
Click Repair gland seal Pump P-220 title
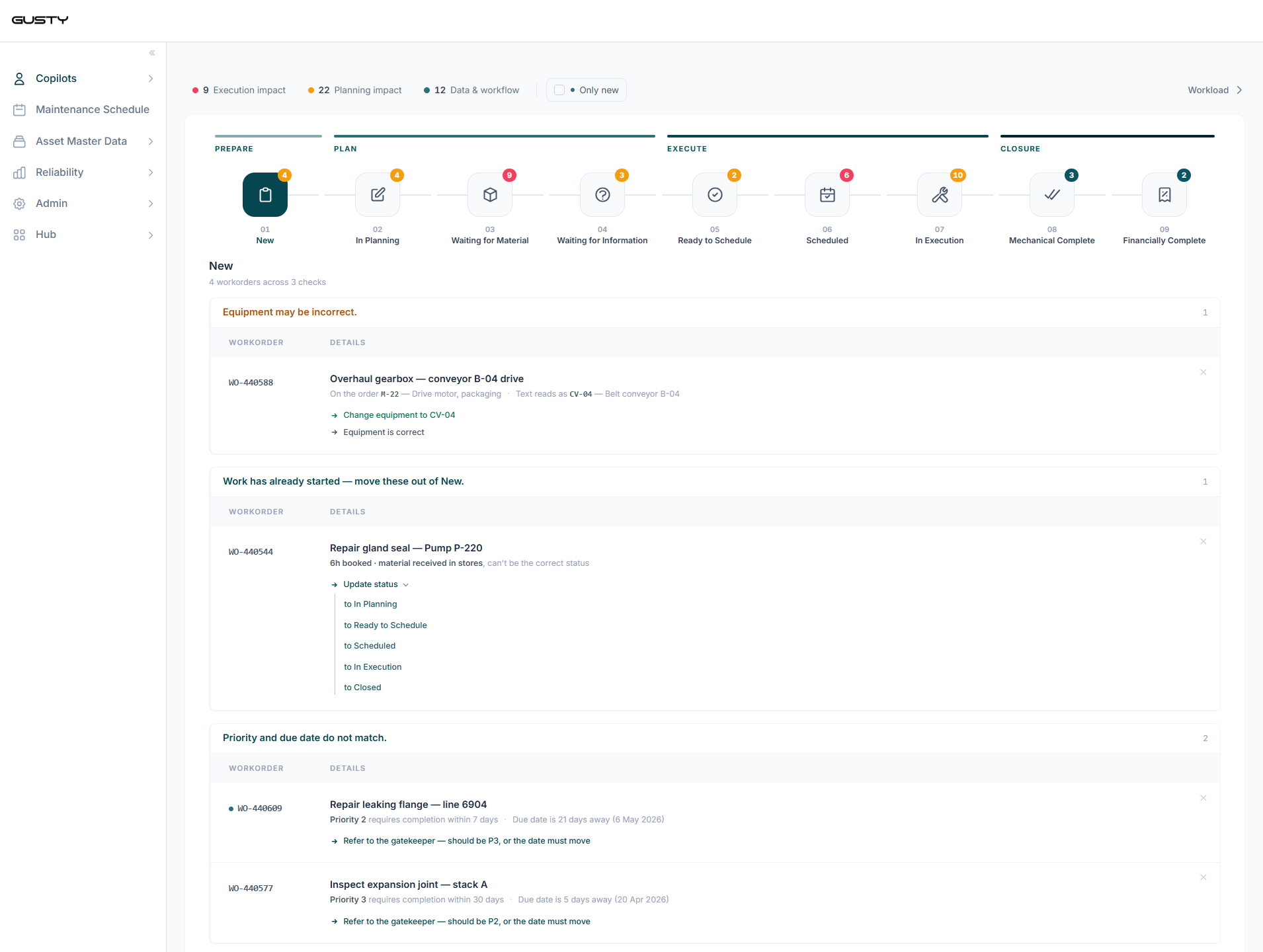406,548
